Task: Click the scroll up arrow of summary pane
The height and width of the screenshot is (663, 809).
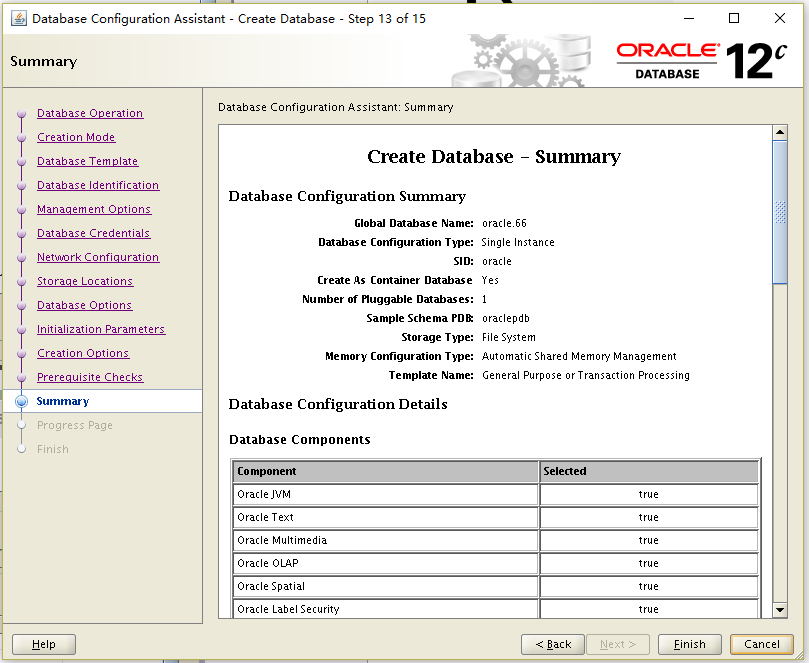Action: point(780,132)
